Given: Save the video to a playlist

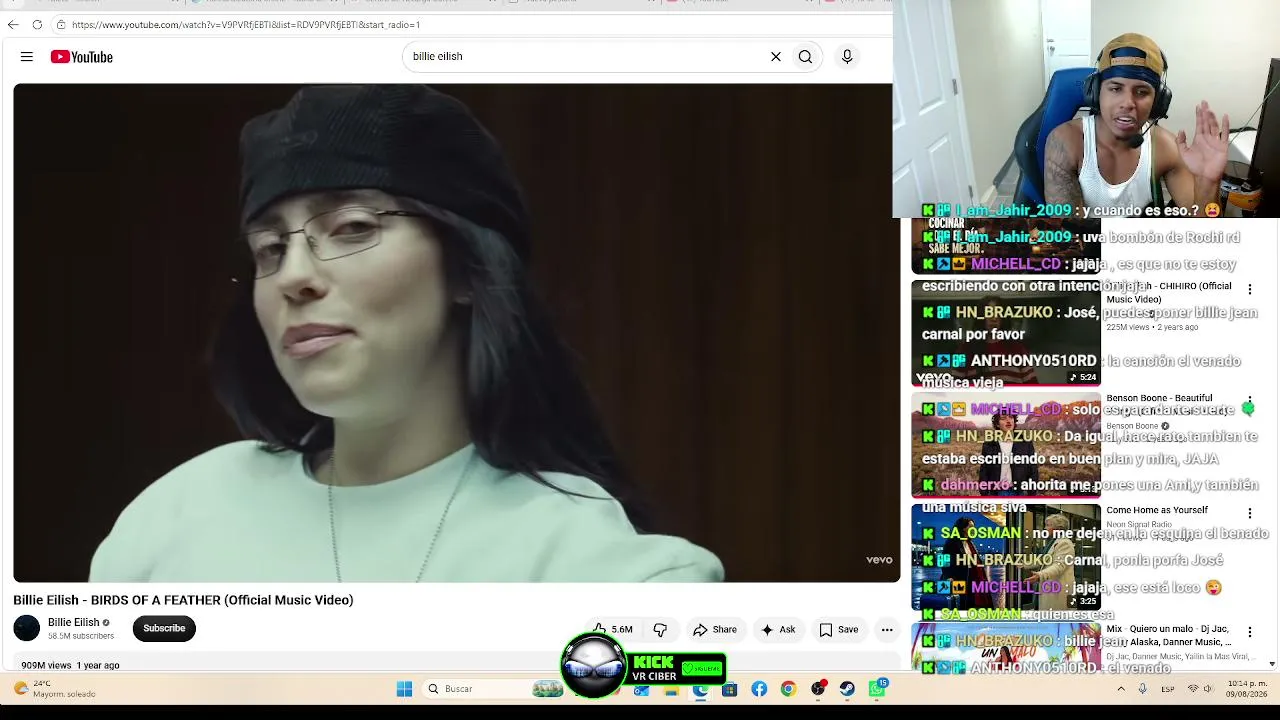Looking at the screenshot, I should [839, 629].
